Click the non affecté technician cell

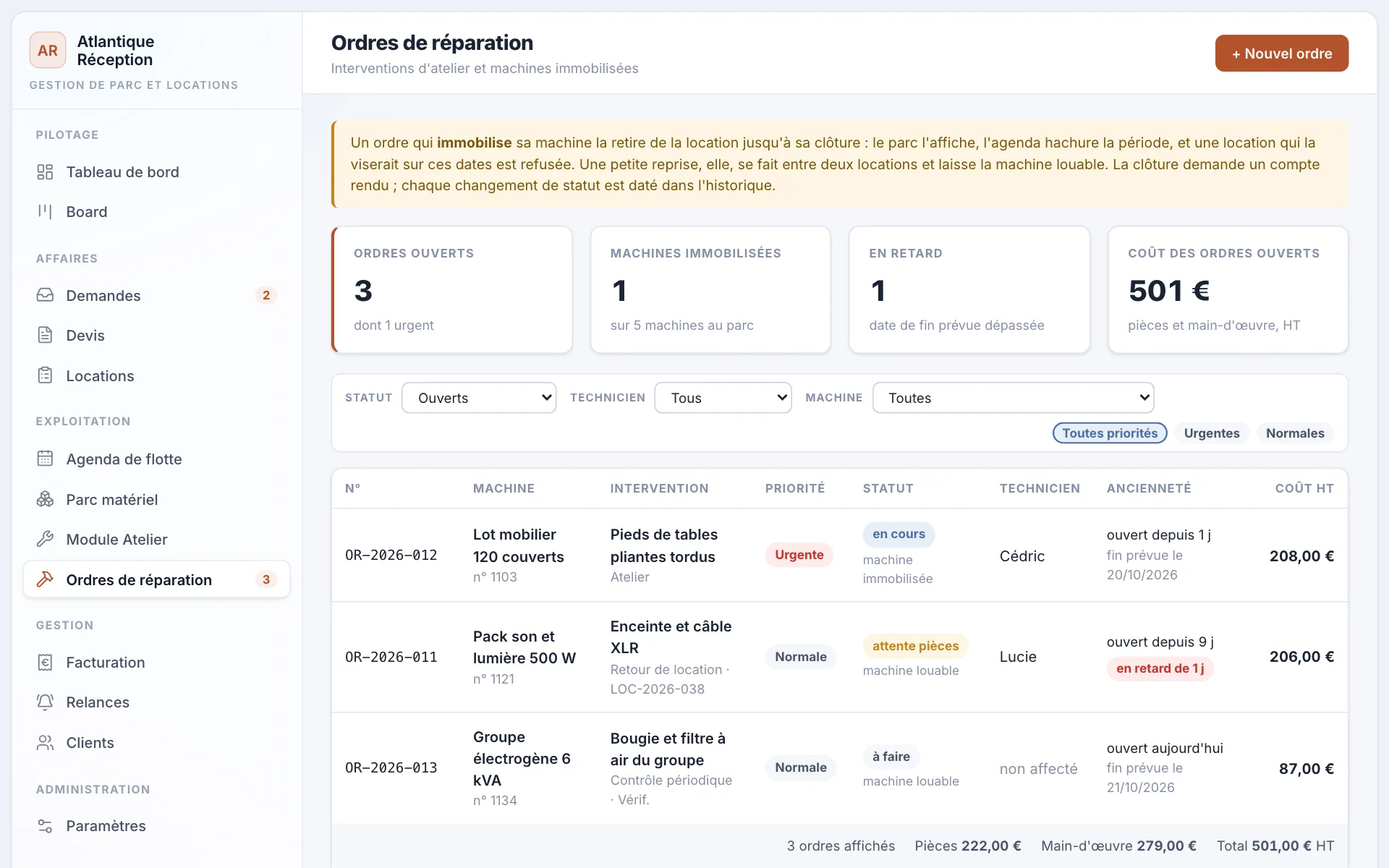pyautogui.click(x=1038, y=769)
